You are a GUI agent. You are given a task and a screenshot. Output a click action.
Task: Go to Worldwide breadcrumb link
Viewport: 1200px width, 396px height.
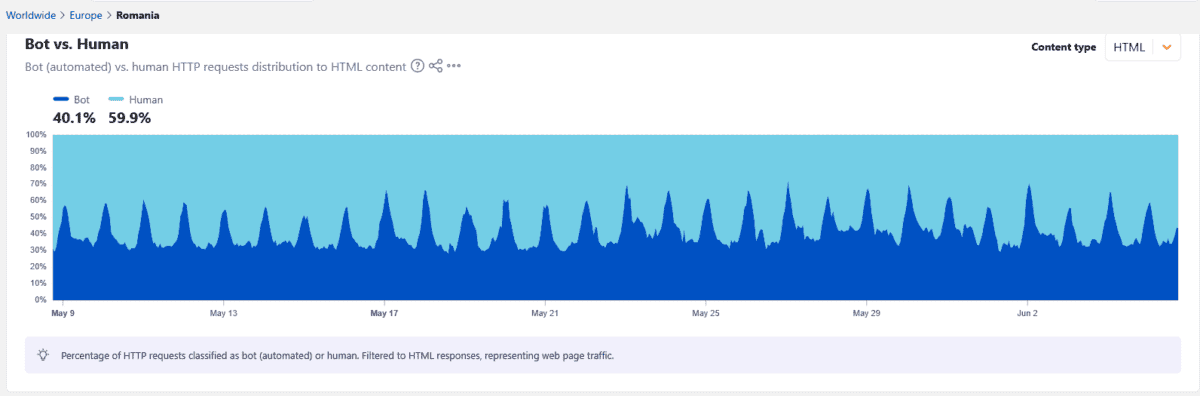[x=31, y=16]
